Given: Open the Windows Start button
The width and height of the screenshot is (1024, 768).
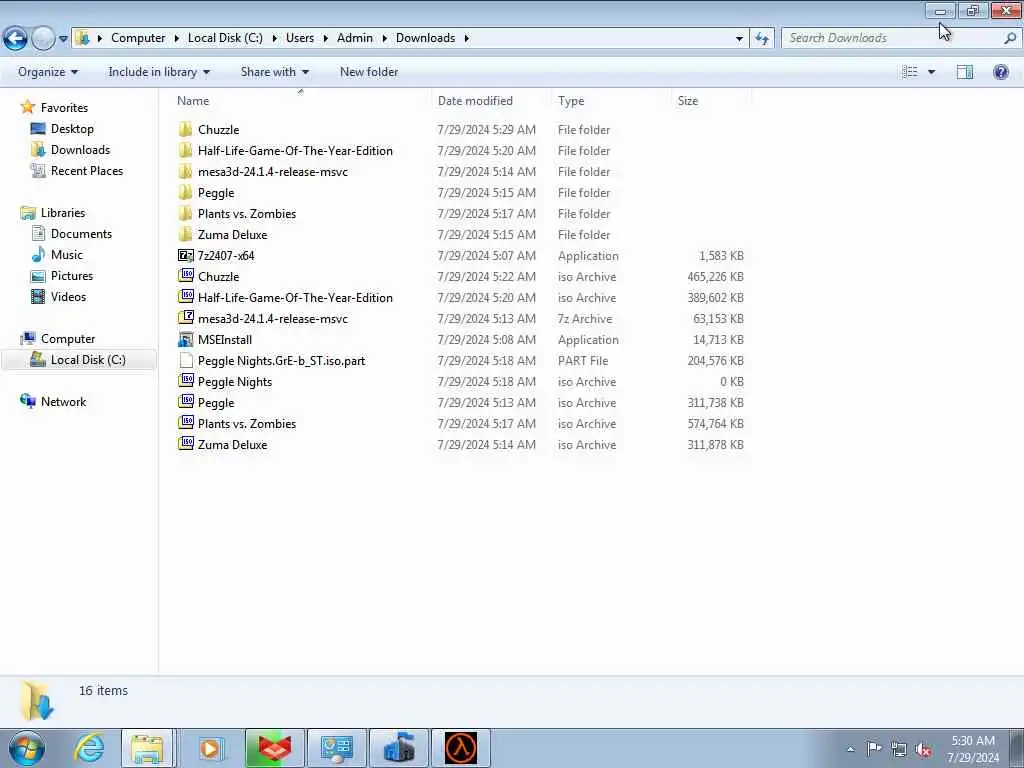Looking at the screenshot, I should tap(27, 748).
